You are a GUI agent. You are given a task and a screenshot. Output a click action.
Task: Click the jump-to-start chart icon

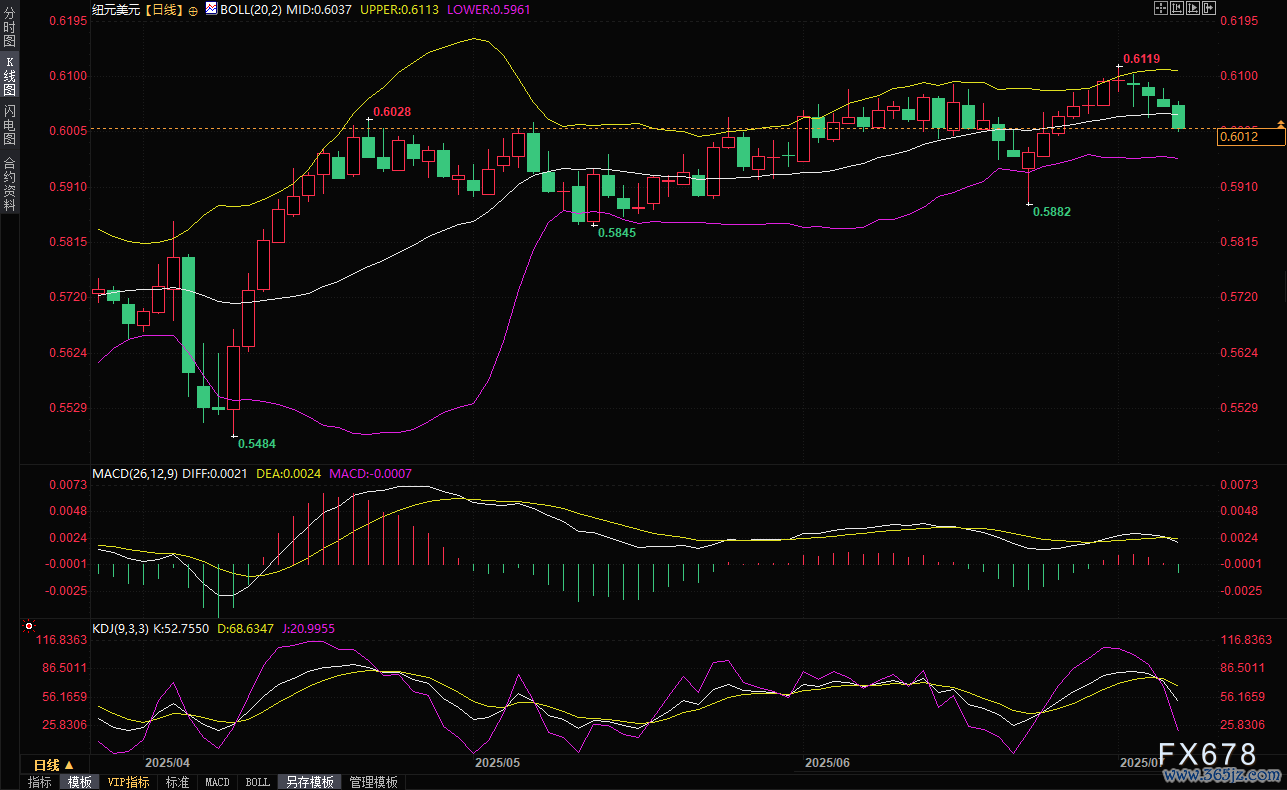1177,8
